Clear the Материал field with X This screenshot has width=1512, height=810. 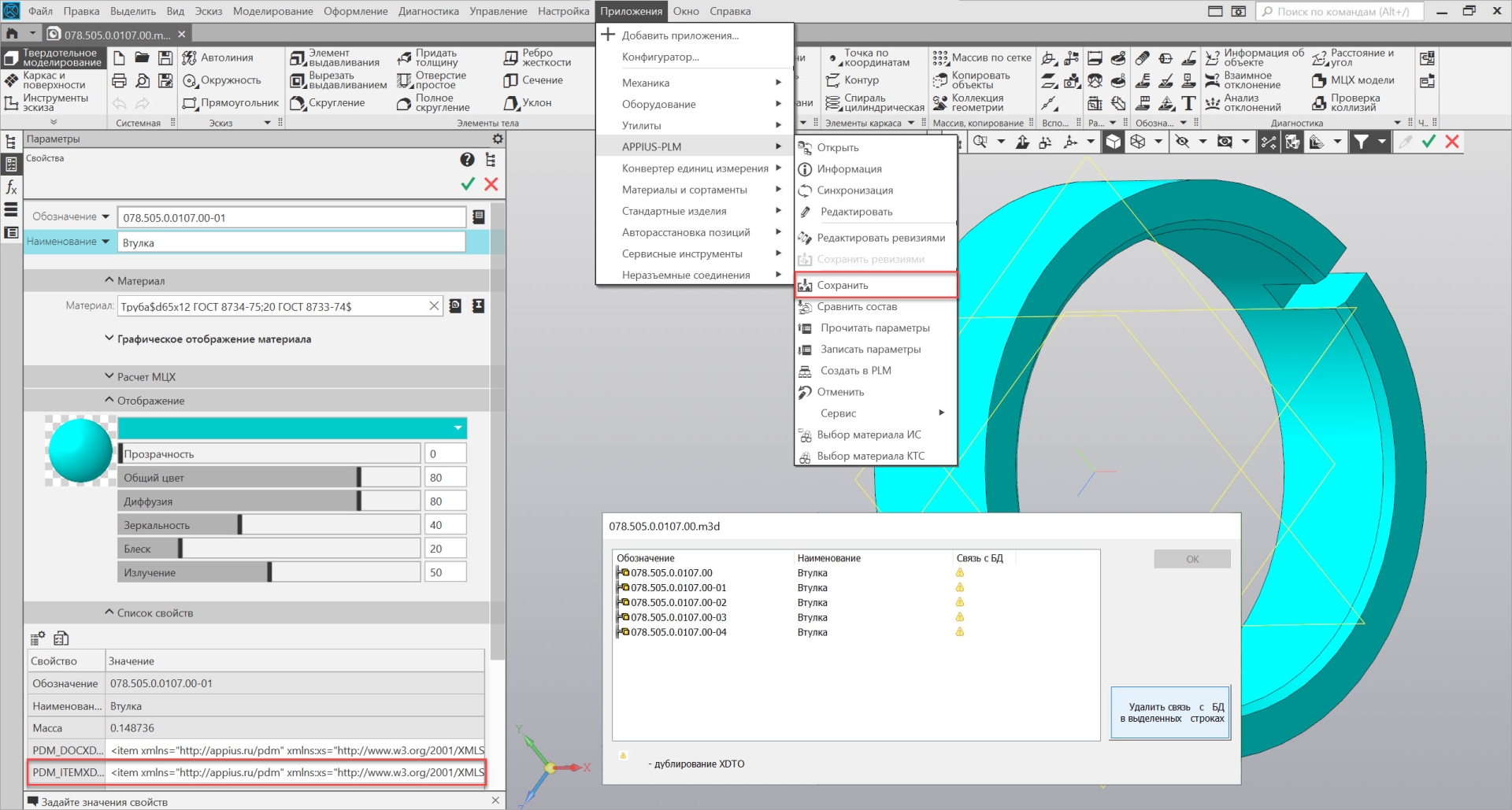pos(434,306)
